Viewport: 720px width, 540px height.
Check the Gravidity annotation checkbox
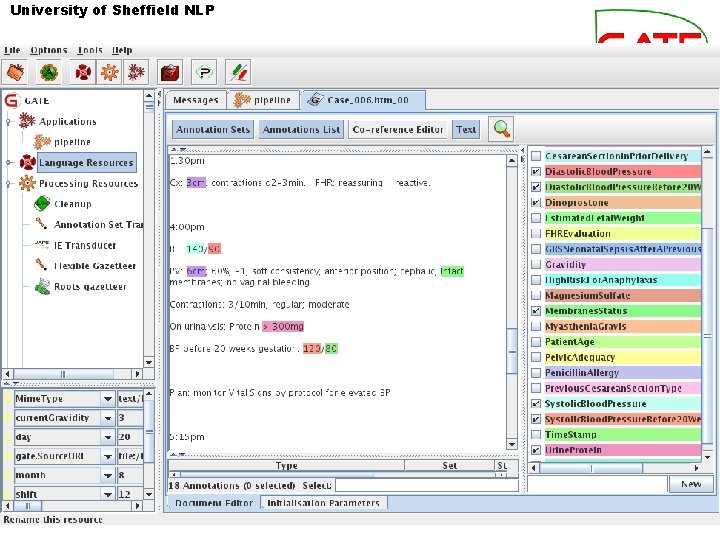click(535, 264)
